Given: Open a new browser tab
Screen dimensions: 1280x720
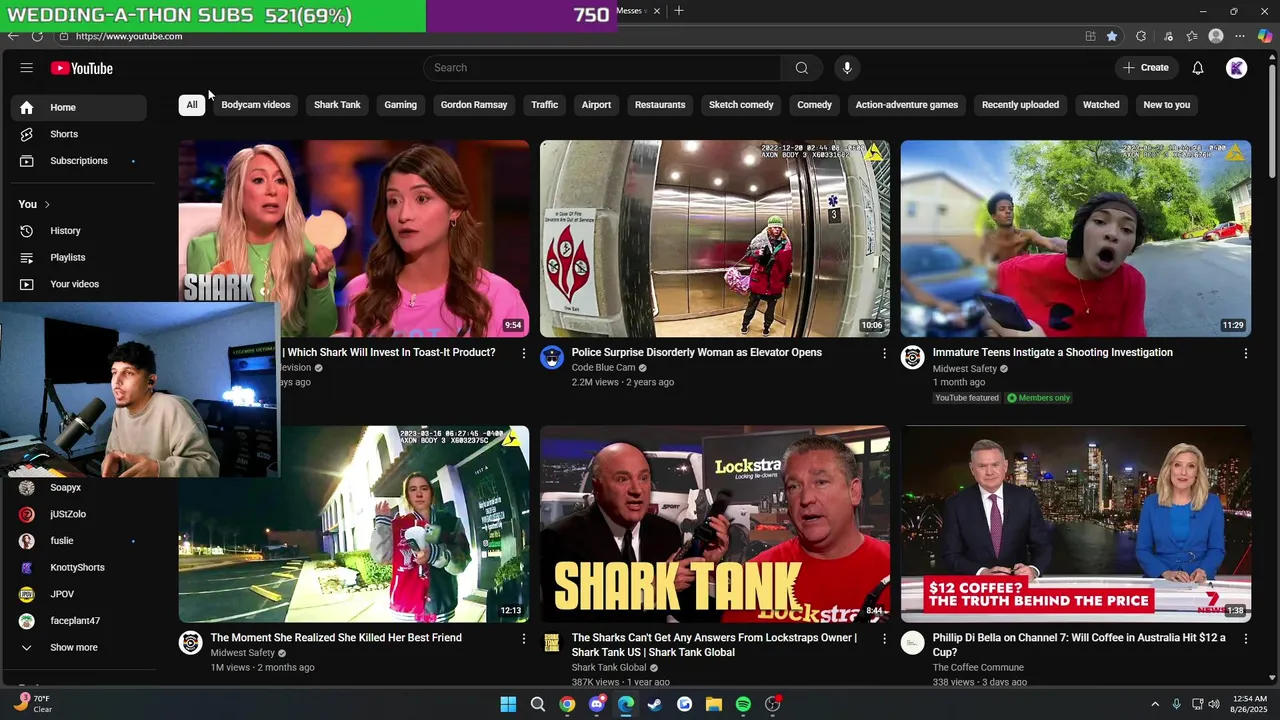Looking at the screenshot, I should pyautogui.click(x=679, y=11).
